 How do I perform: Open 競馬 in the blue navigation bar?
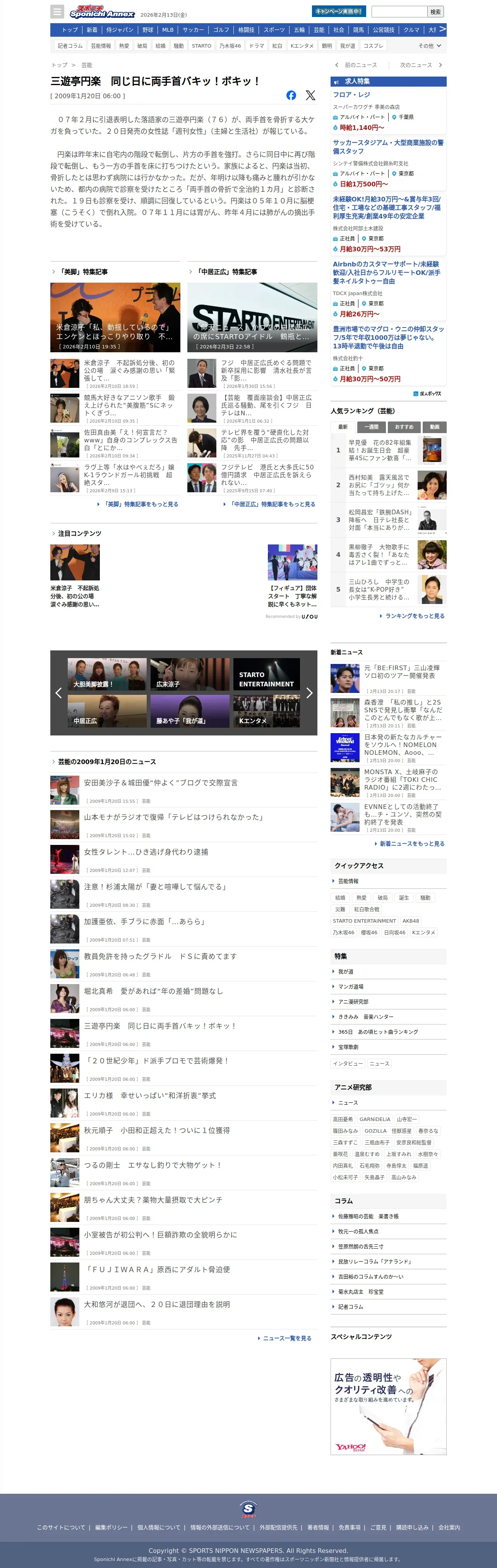359,30
